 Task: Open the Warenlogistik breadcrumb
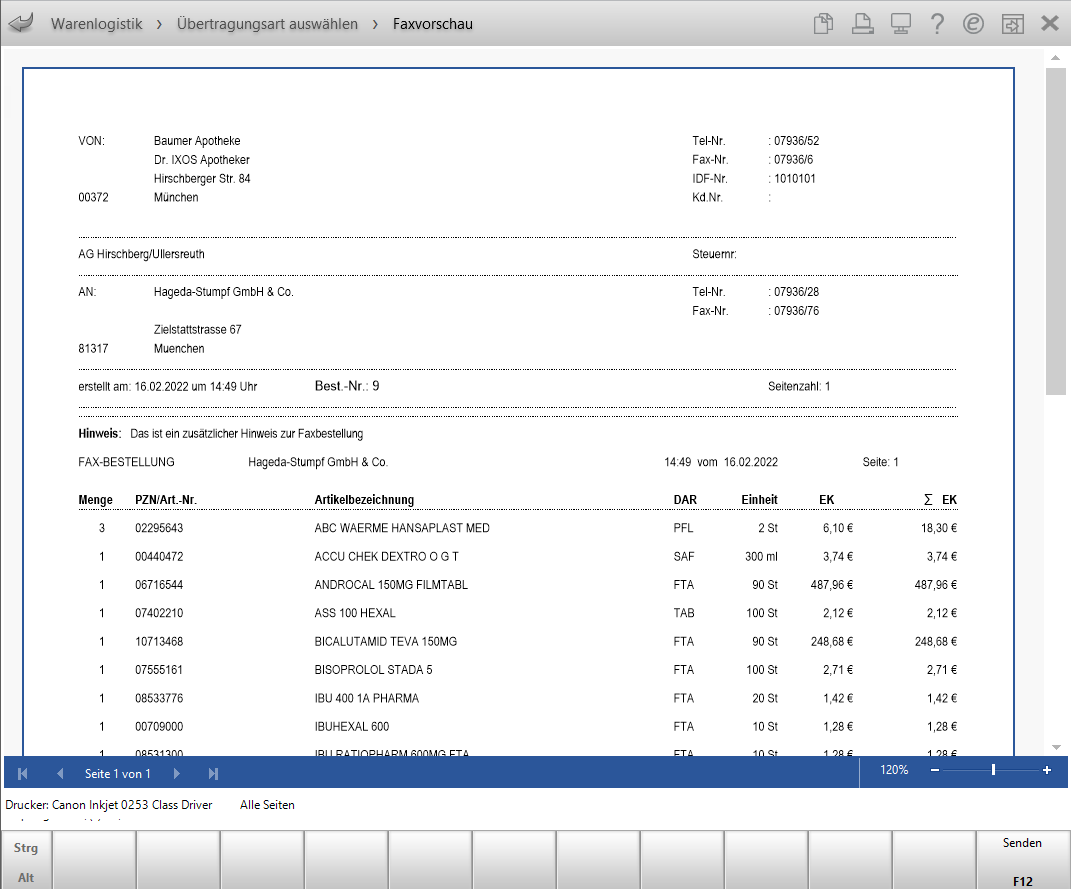[x=96, y=24]
